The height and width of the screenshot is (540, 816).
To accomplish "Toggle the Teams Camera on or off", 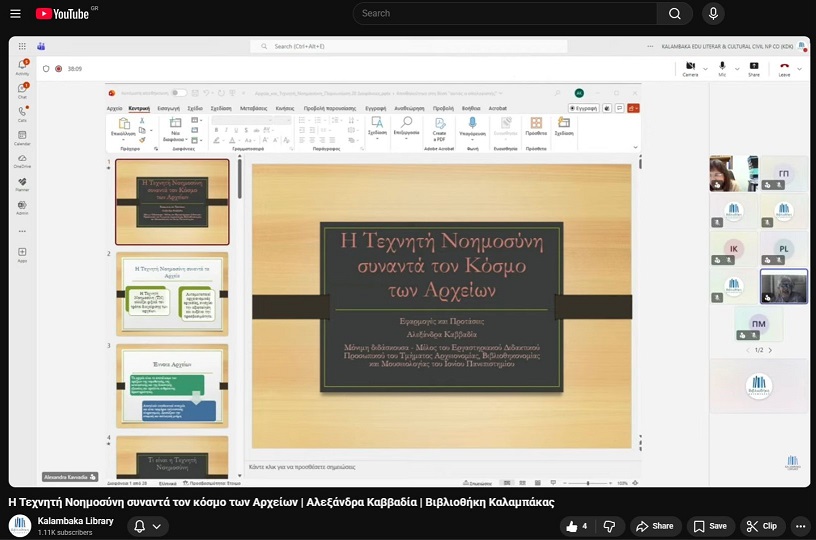I will 690,66.
